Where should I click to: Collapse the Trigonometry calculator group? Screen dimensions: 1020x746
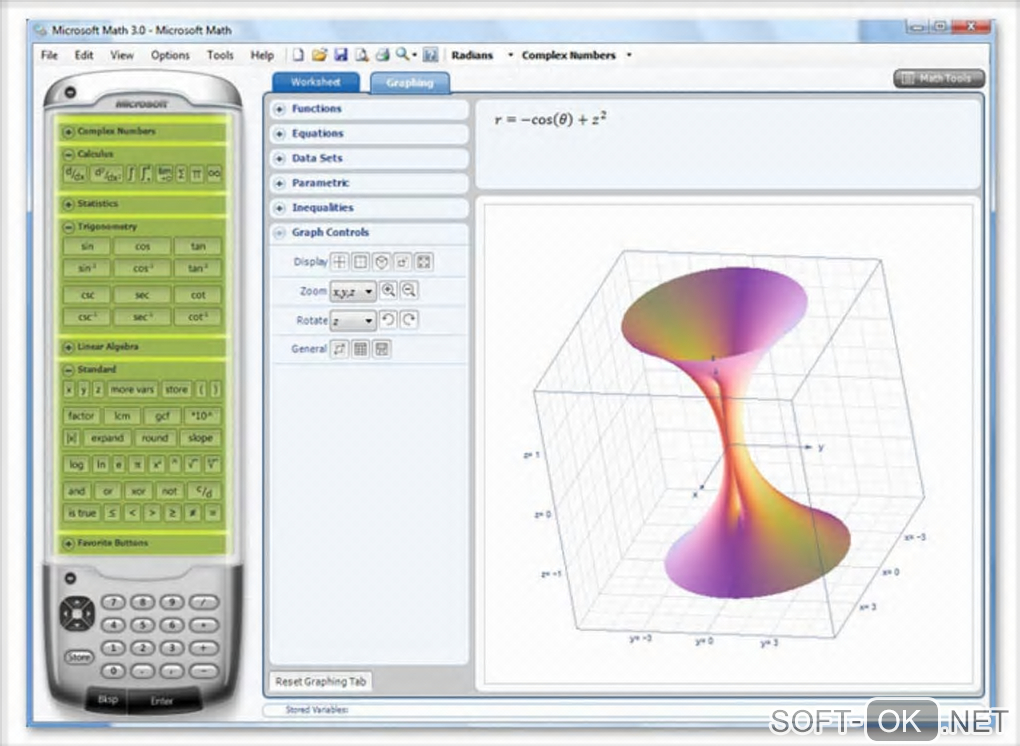pyautogui.click(x=68, y=227)
